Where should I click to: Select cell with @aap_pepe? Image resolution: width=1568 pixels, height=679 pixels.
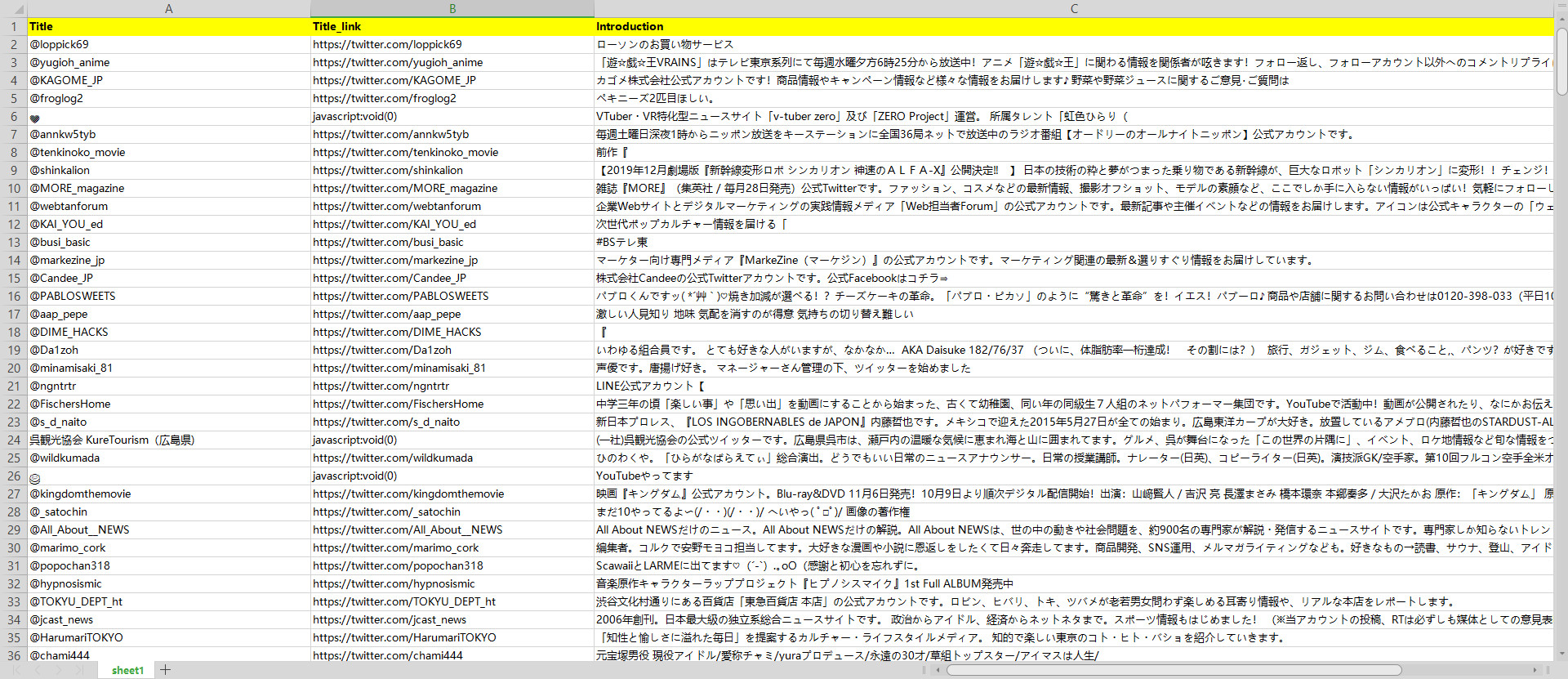click(x=169, y=314)
